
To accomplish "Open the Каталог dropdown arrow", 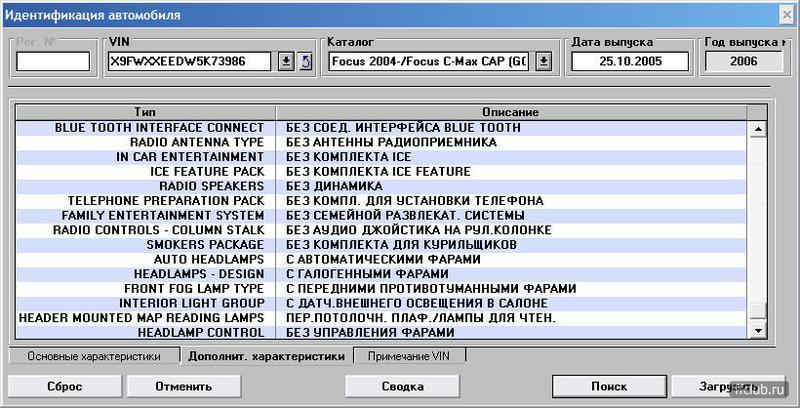I will [x=544, y=62].
